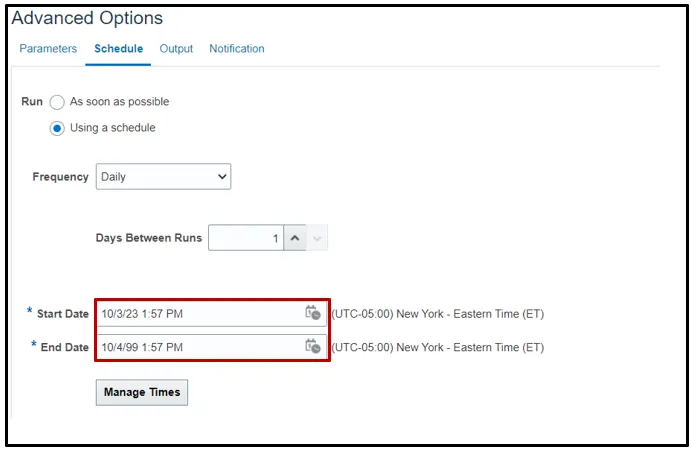Open the Output tab

(176, 48)
